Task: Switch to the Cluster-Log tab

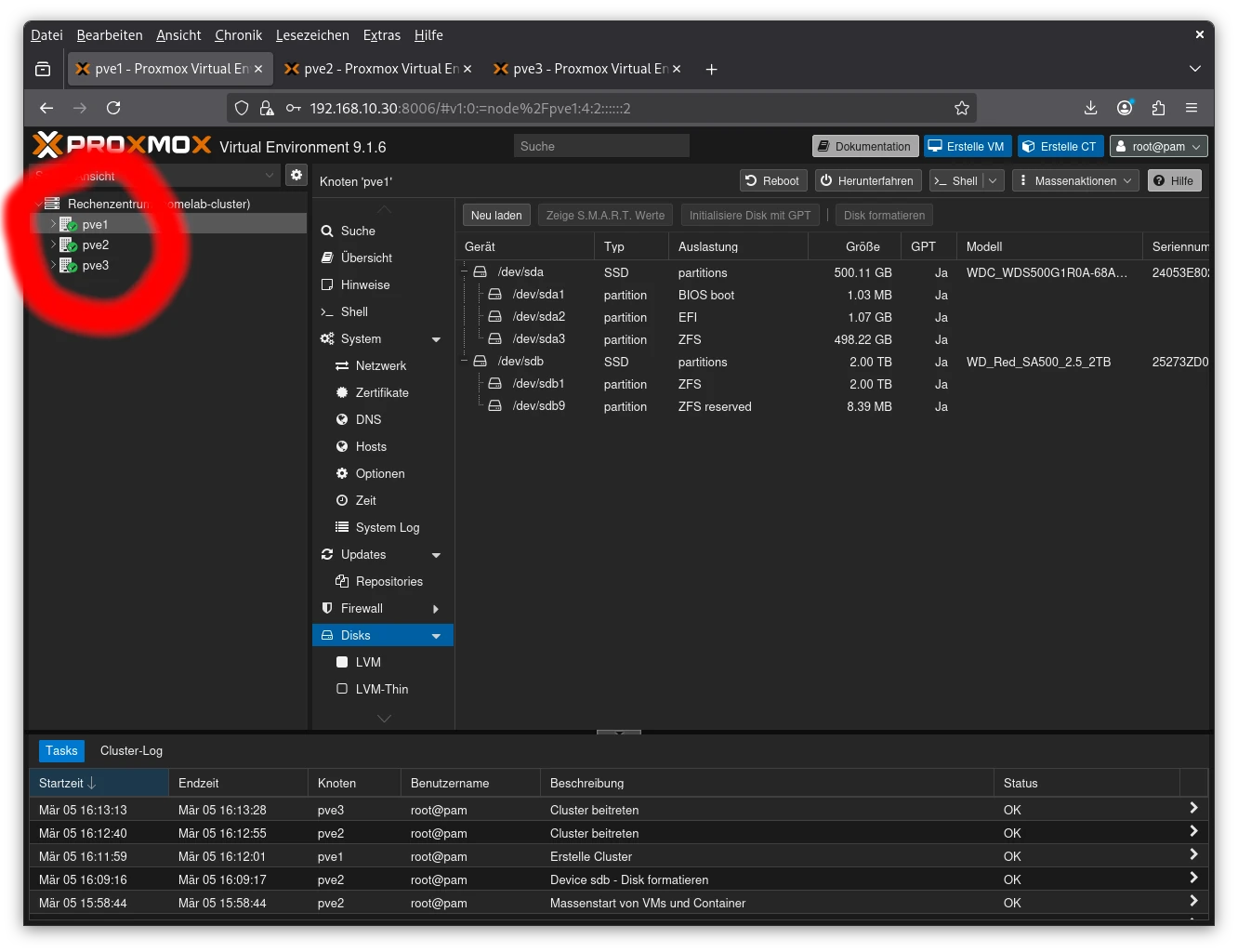Action: pyautogui.click(x=131, y=750)
